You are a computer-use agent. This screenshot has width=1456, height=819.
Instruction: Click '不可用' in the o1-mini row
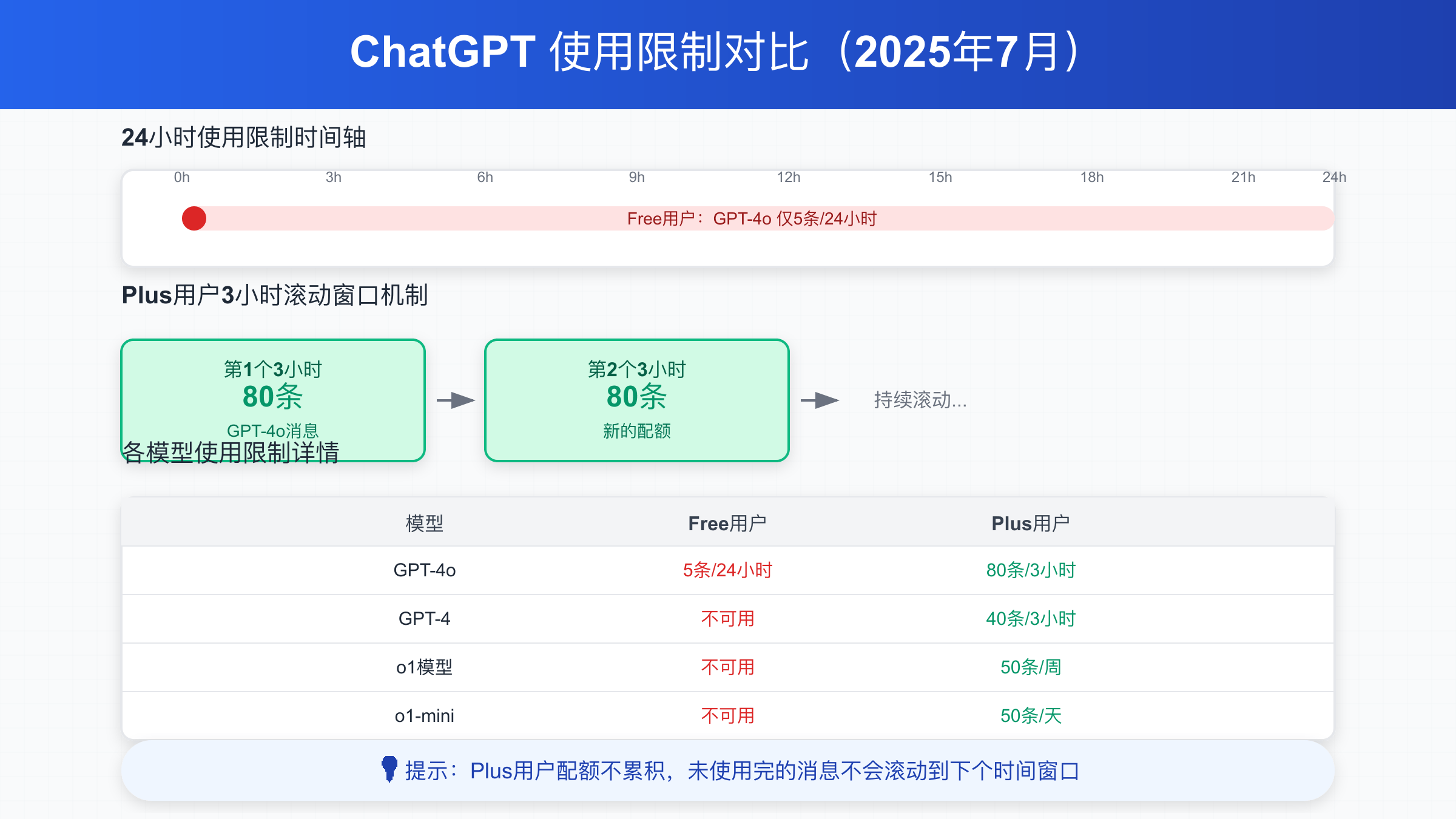click(x=727, y=716)
